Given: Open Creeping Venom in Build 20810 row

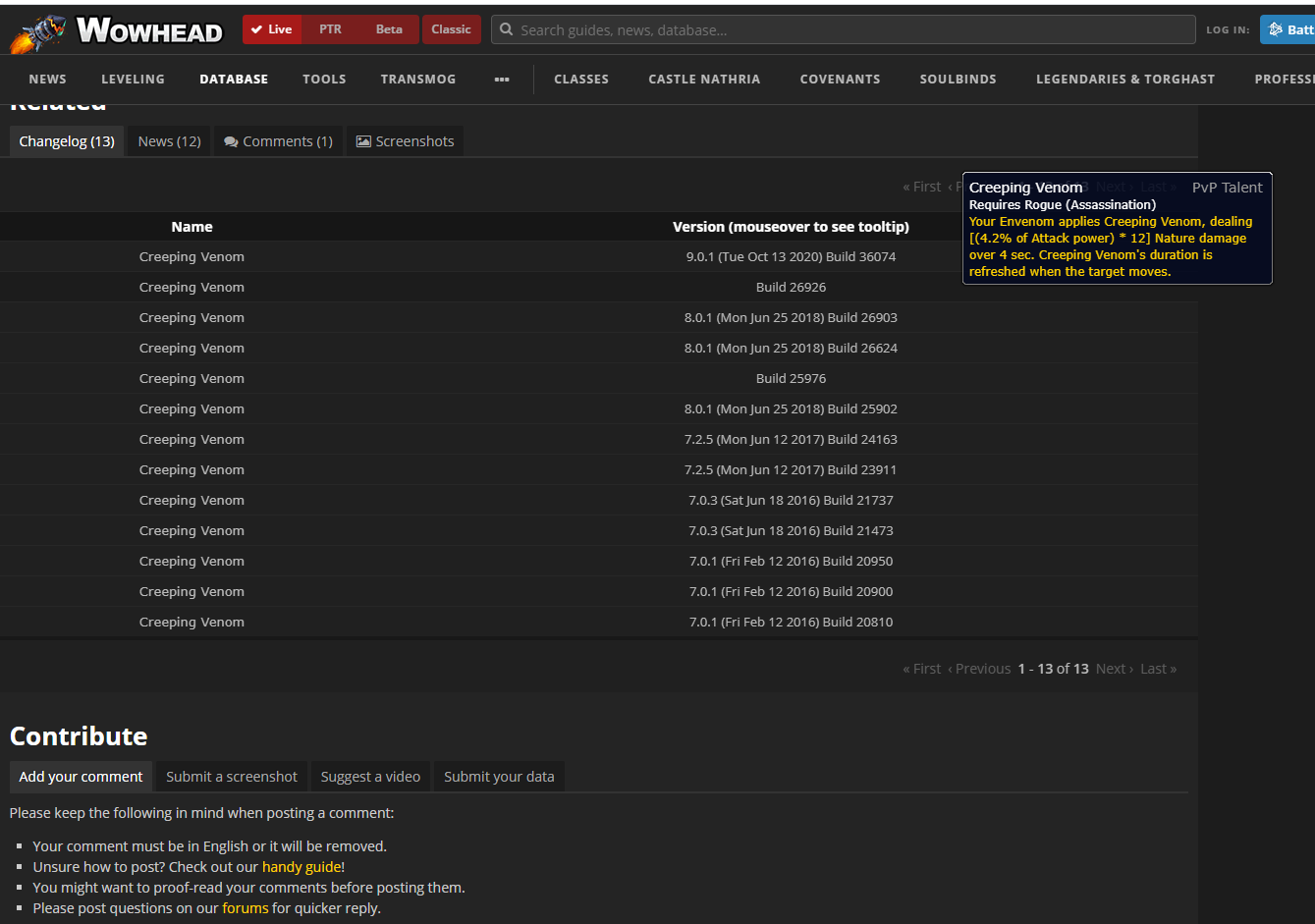Looking at the screenshot, I should [192, 623].
